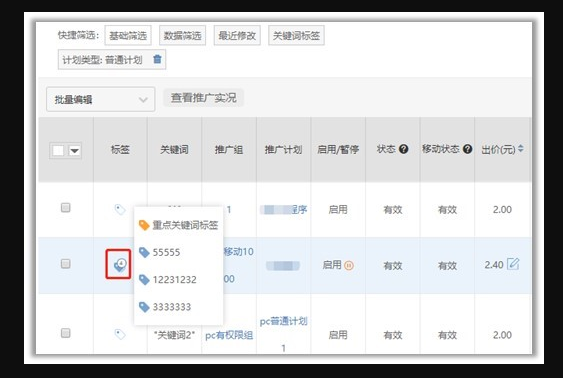Screen dimensions: 563x378
Task: Click the tag icon in the first row
Action: click(120, 209)
